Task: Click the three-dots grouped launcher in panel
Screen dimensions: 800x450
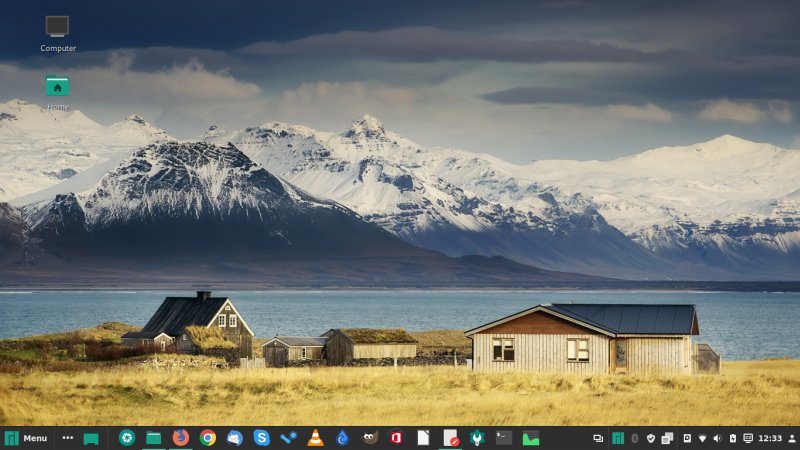Action: click(67, 438)
